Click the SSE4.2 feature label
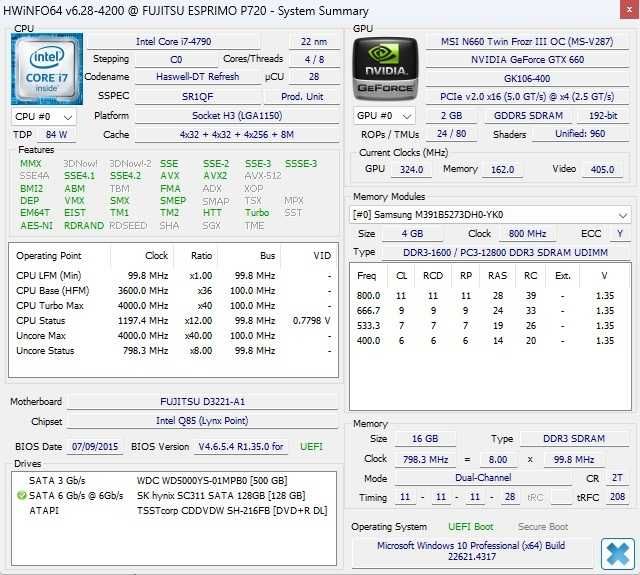Viewport: 640px width, 575px height. (x=125, y=176)
